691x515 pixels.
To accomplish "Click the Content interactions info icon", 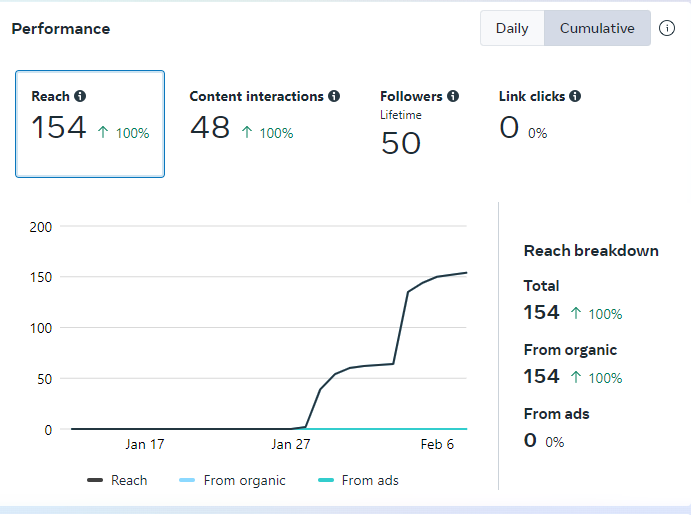I will point(334,97).
